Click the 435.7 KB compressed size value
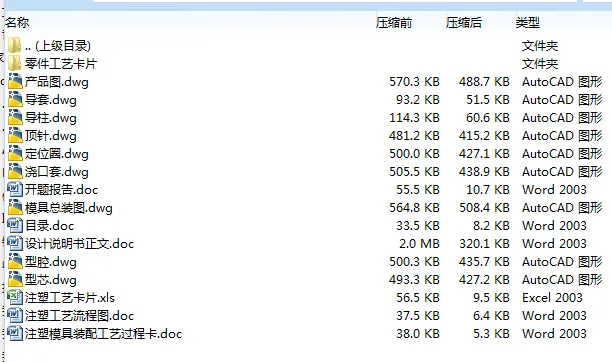The height and width of the screenshot is (362, 612). [x=484, y=261]
